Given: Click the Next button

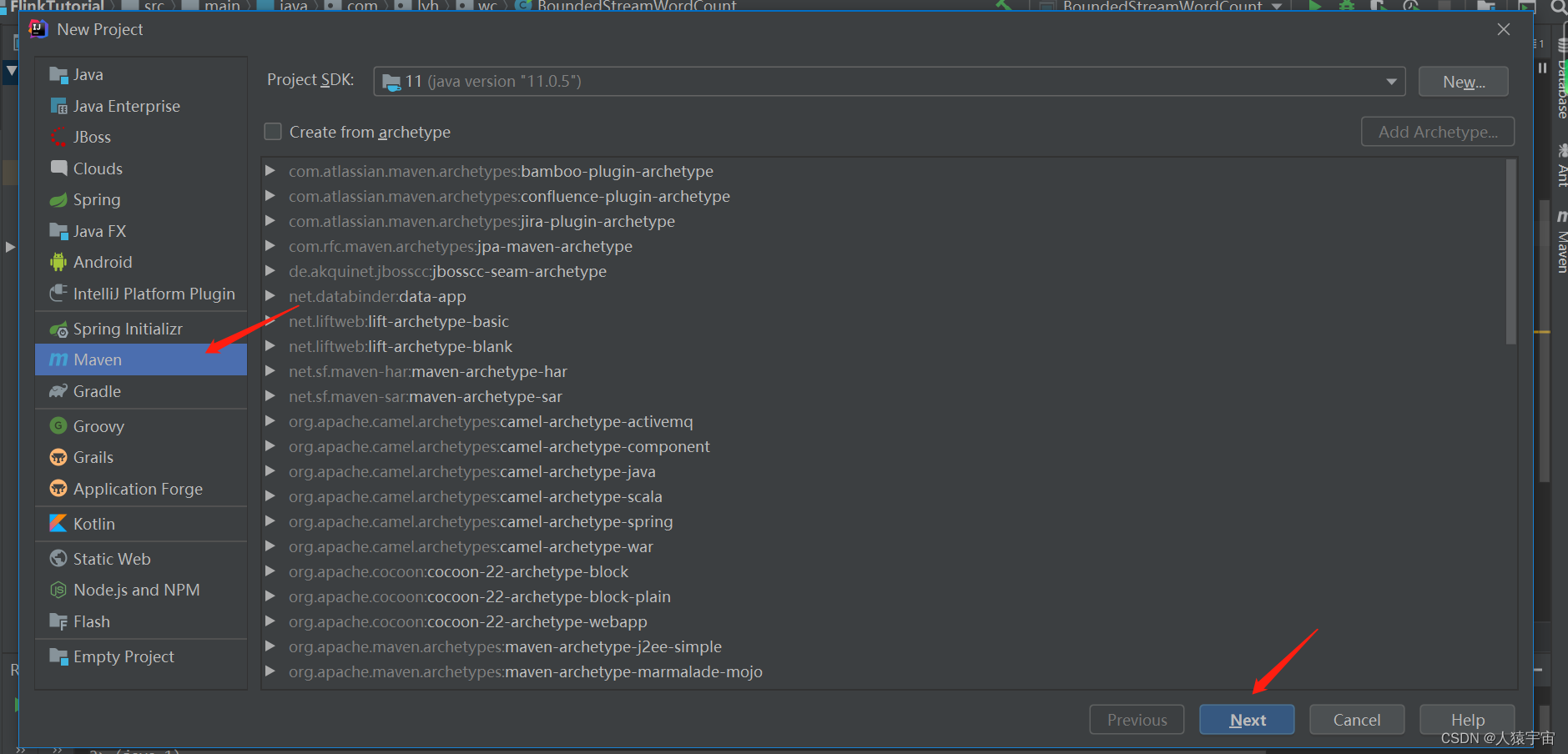Looking at the screenshot, I should [x=1247, y=720].
